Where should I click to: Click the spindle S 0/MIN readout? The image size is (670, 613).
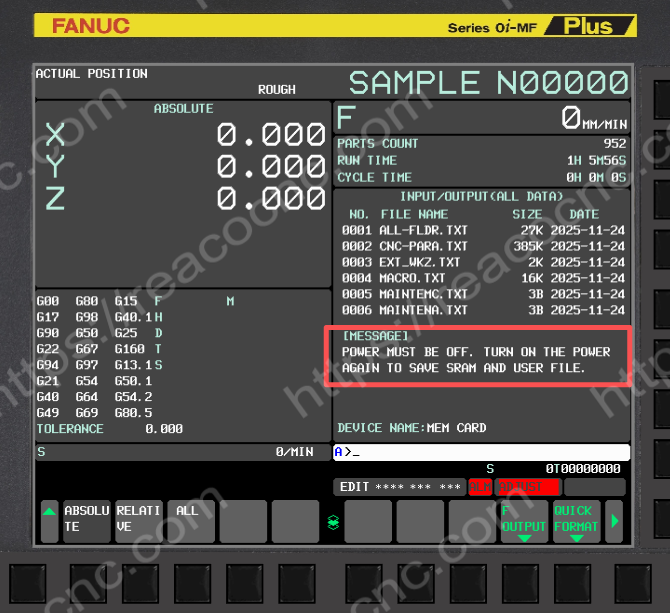coord(183,452)
